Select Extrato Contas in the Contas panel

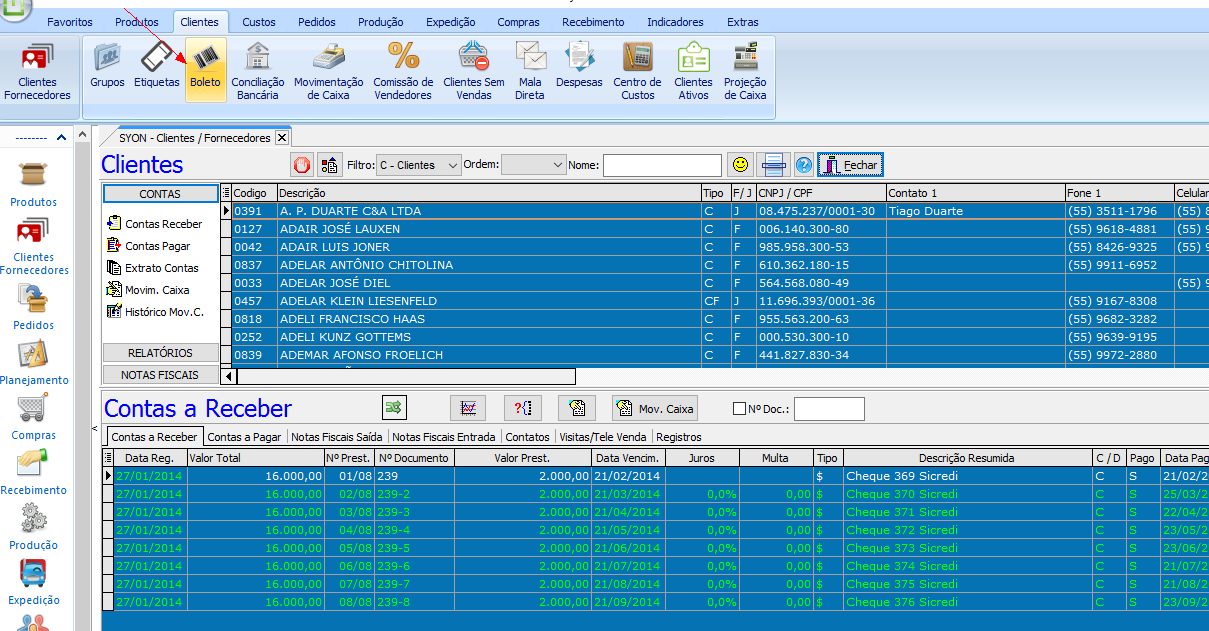(x=160, y=268)
